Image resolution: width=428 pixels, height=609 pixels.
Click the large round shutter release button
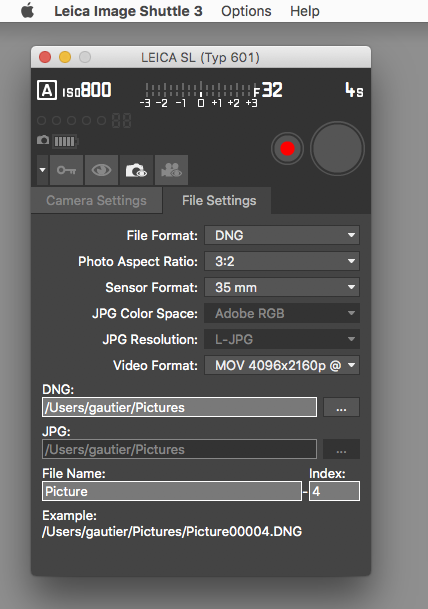(337, 148)
